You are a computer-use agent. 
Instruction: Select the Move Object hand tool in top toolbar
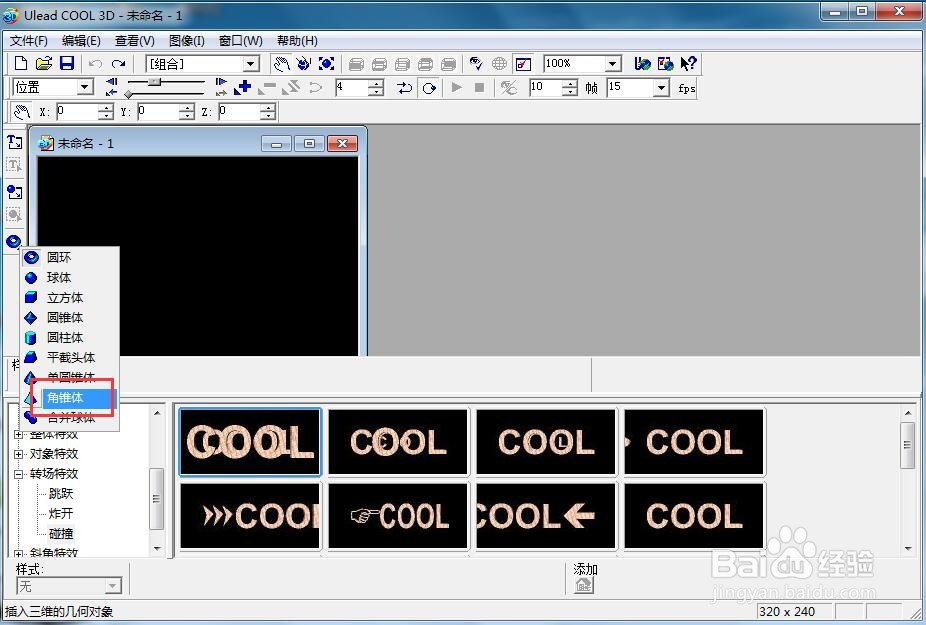(x=282, y=63)
